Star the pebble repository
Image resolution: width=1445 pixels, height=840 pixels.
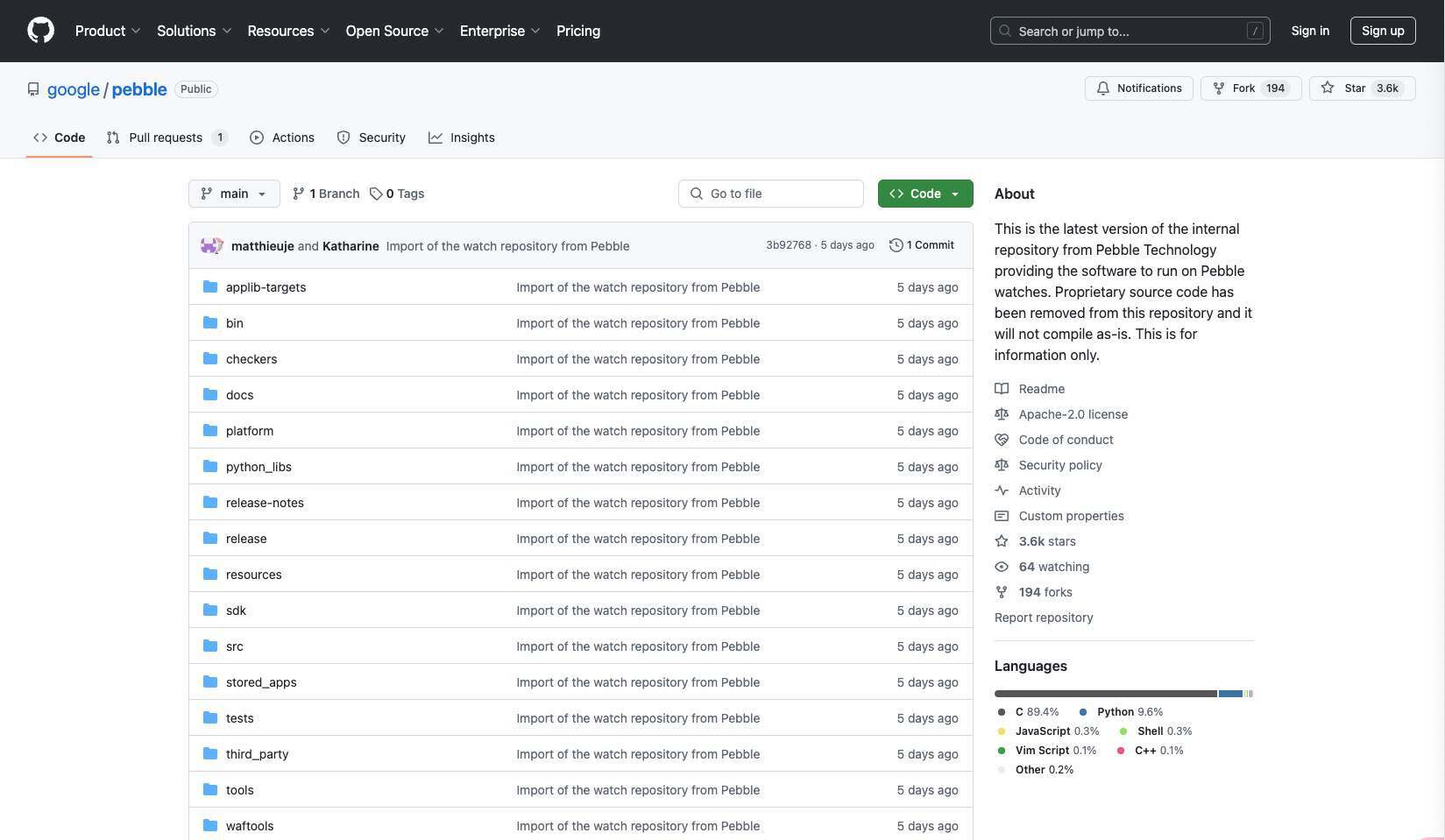point(1361,88)
